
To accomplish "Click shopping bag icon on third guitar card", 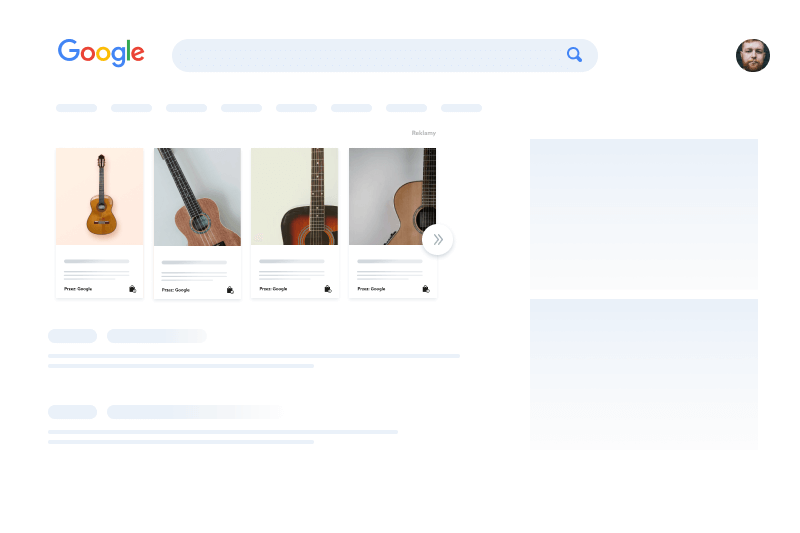I will pyautogui.click(x=328, y=289).
